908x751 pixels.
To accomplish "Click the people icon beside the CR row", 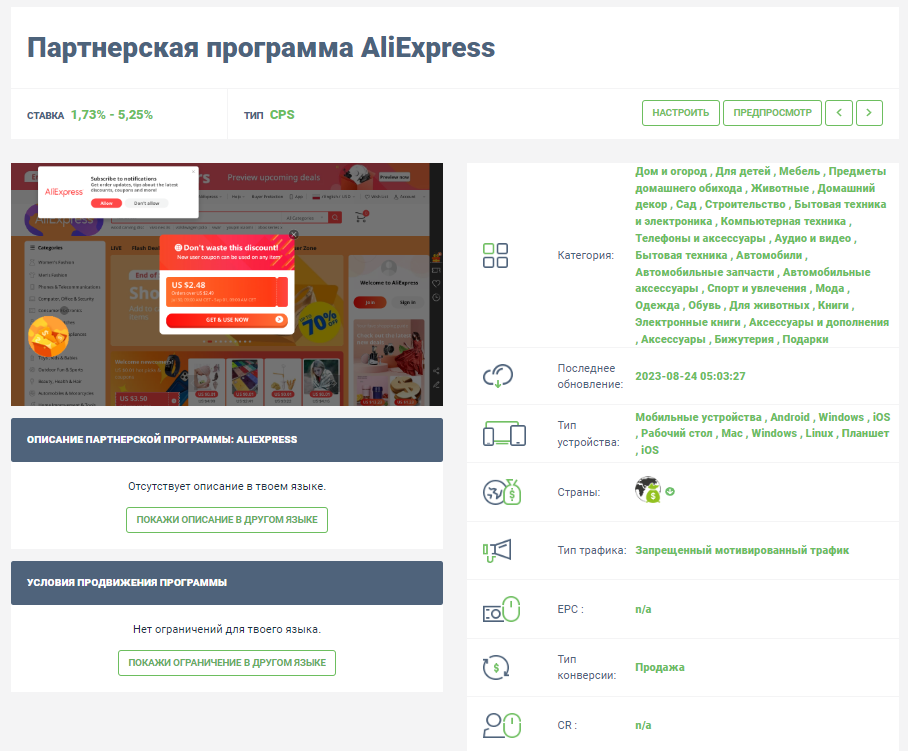I will 503,725.
